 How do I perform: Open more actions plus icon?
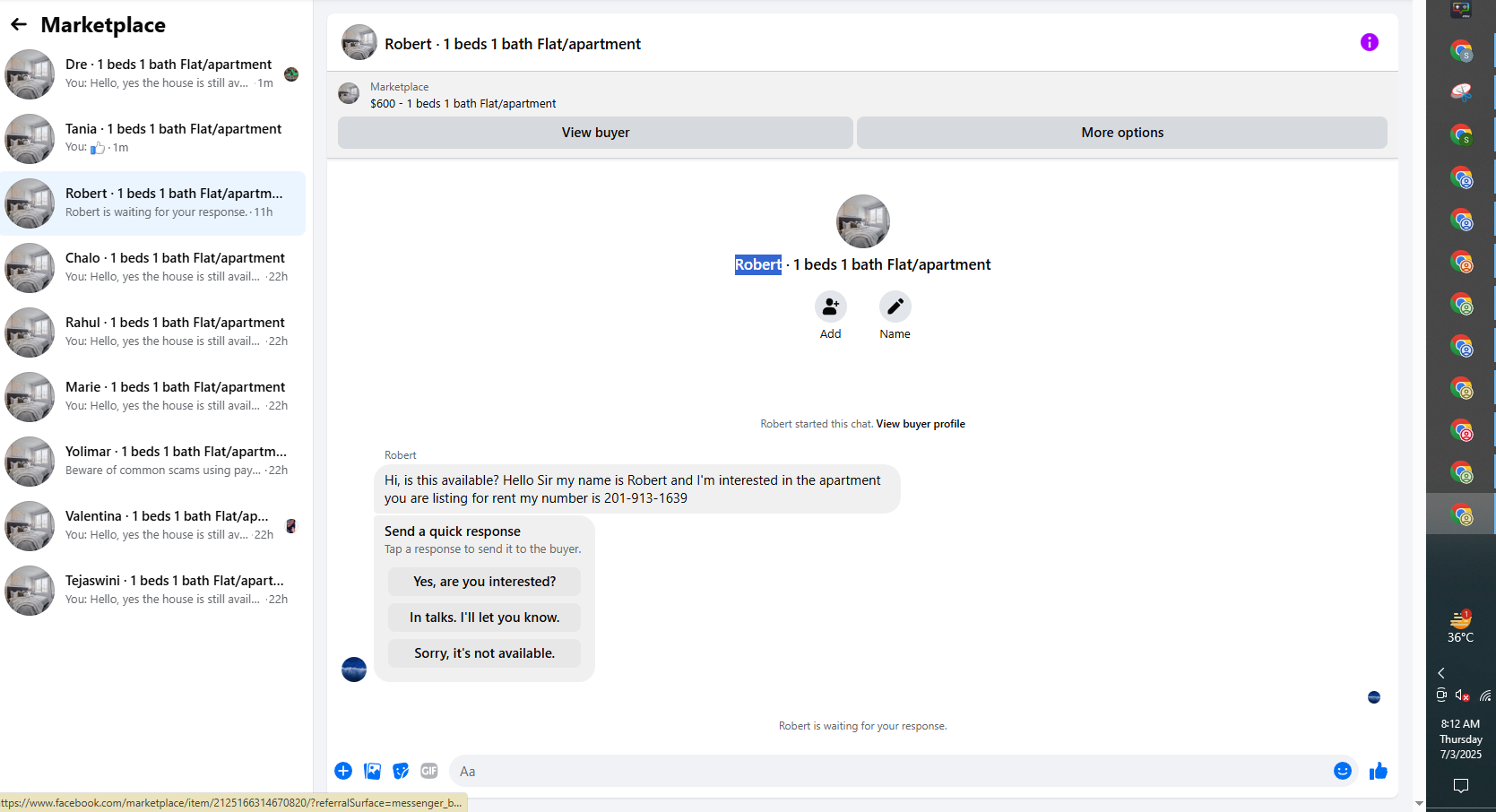pos(343,771)
